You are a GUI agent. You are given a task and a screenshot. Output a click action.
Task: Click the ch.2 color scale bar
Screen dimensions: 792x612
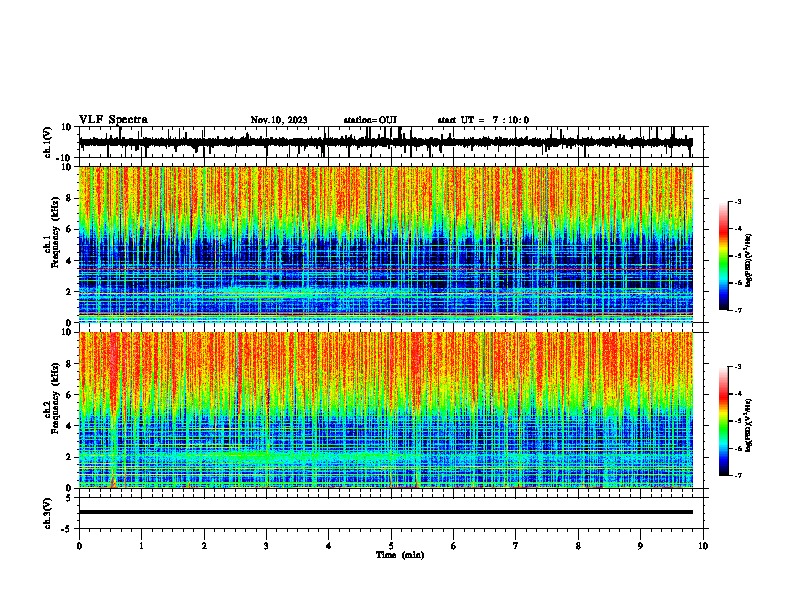coord(723,421)
